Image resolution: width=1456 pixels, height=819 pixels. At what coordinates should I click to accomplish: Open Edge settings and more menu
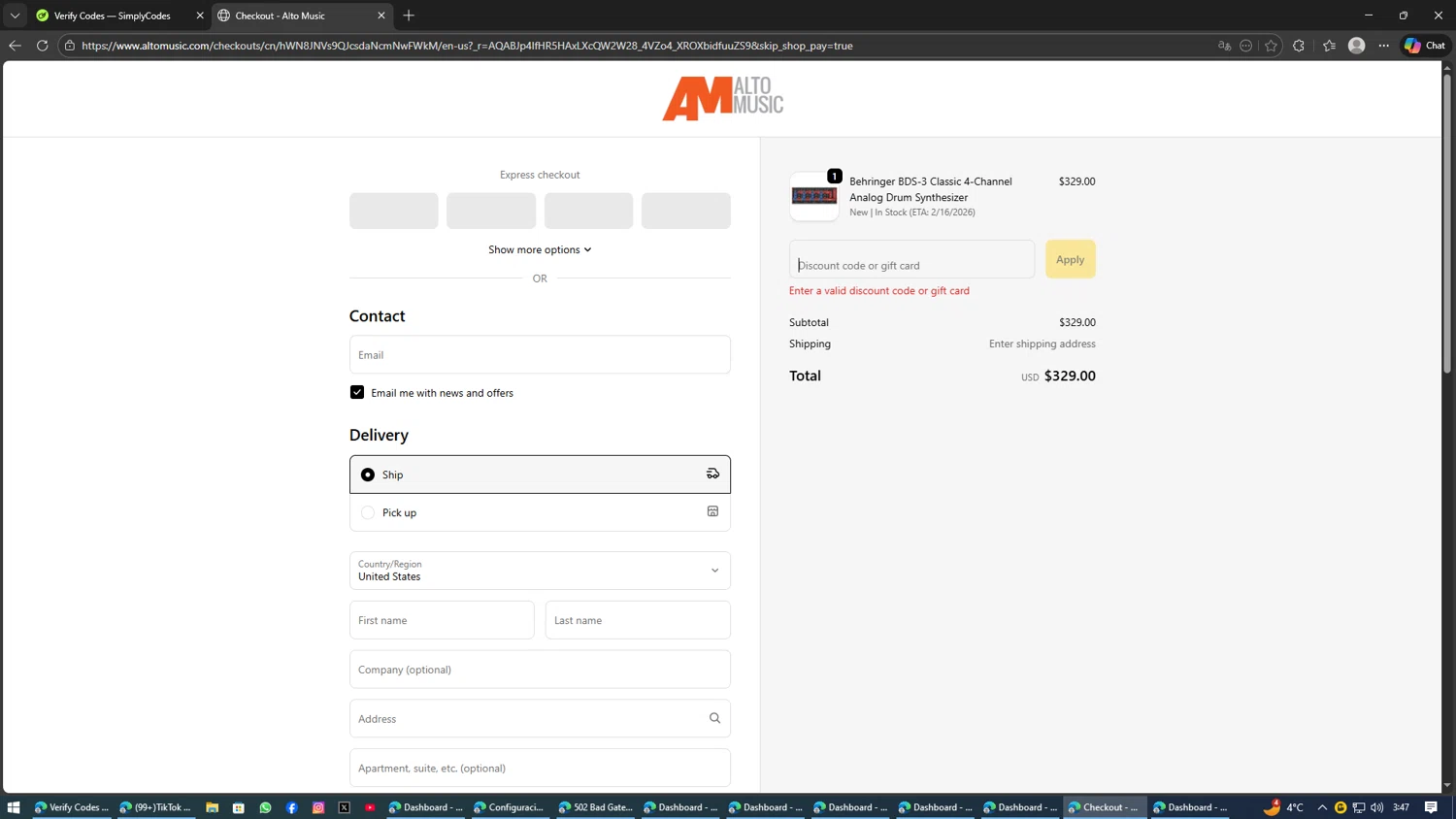(1384, 46)
